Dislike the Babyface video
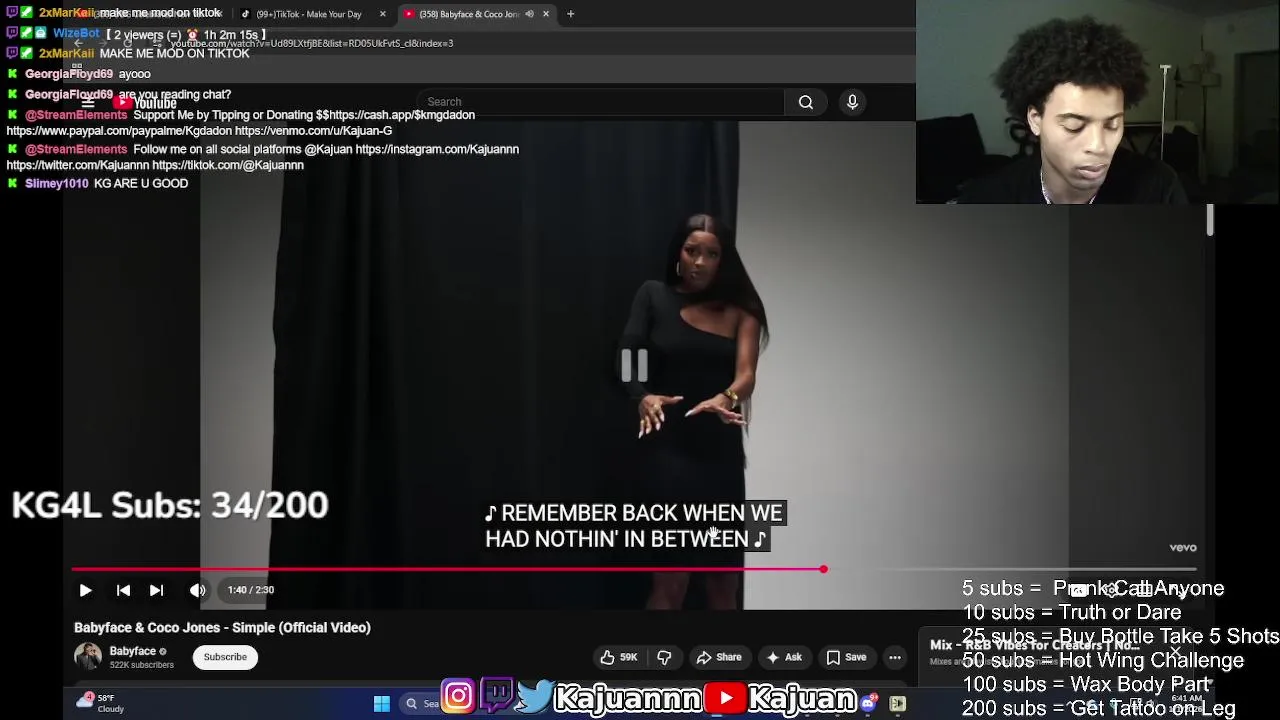 click(664, 657)
